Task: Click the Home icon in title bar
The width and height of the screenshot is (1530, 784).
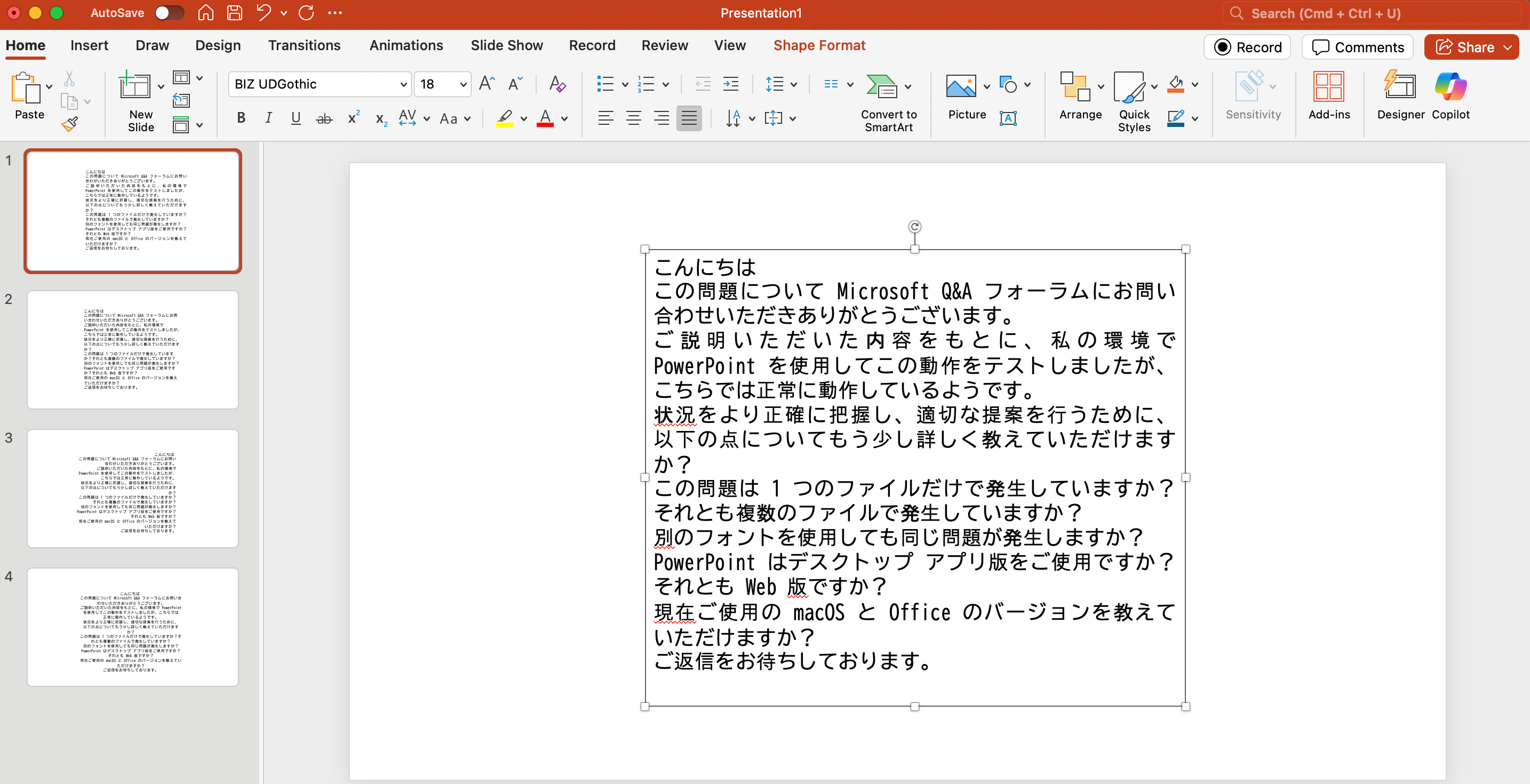Action: (x=205, y=12)
